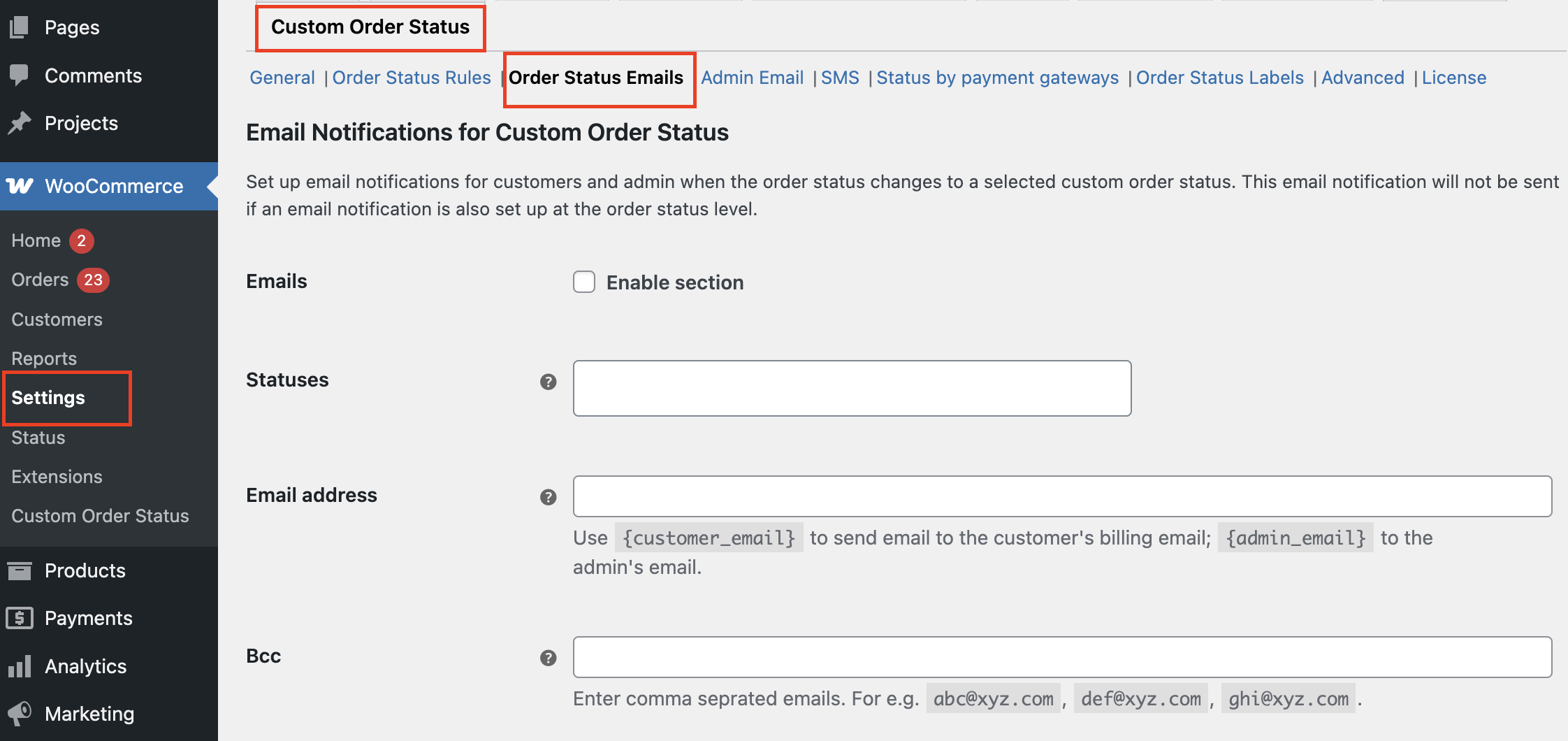Click the Products archive icon
1568x741 pixels.
click(x=20, y=570)
